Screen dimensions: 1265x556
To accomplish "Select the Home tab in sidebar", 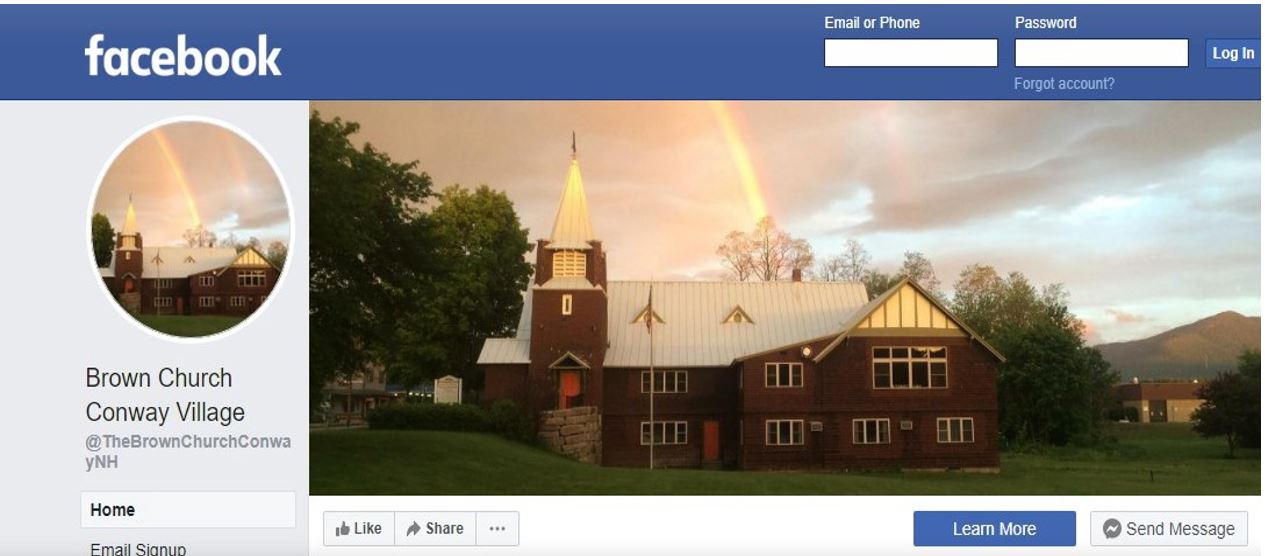I will pyautogui.click(x=188, y=510).
